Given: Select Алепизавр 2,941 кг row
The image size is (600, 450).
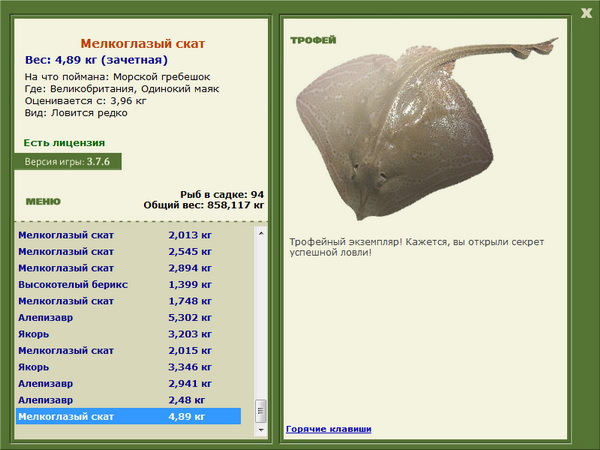Looking at the screenshot, I should (129, 383).
